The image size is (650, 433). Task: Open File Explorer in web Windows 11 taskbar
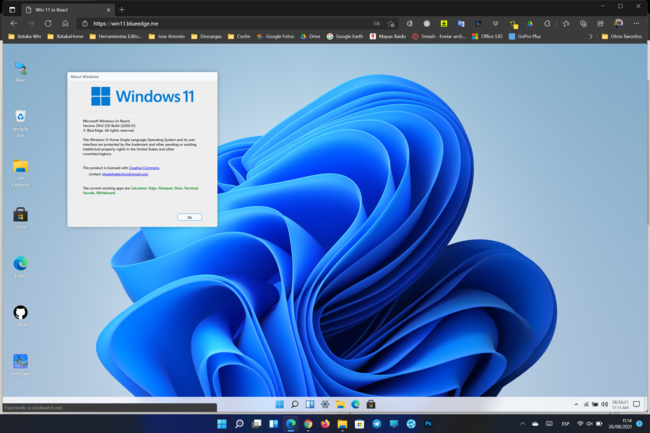[x=340, y=404]
